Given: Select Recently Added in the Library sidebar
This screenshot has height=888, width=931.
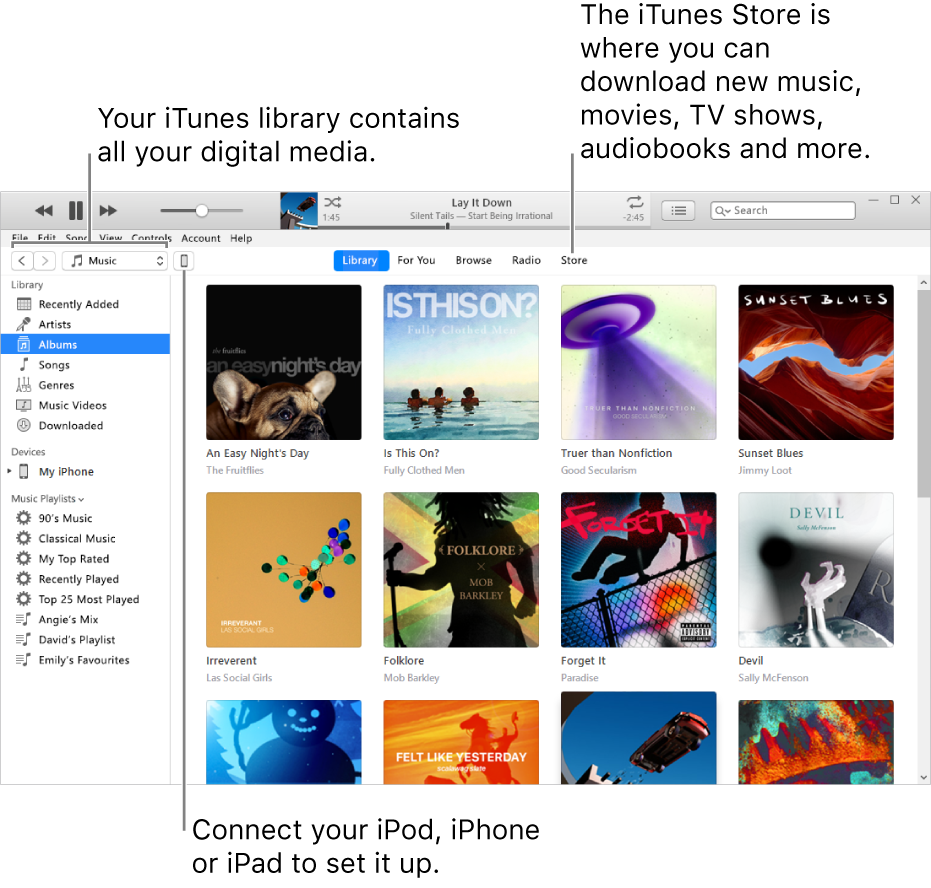Looking at the screenshot, I should 77,304.
